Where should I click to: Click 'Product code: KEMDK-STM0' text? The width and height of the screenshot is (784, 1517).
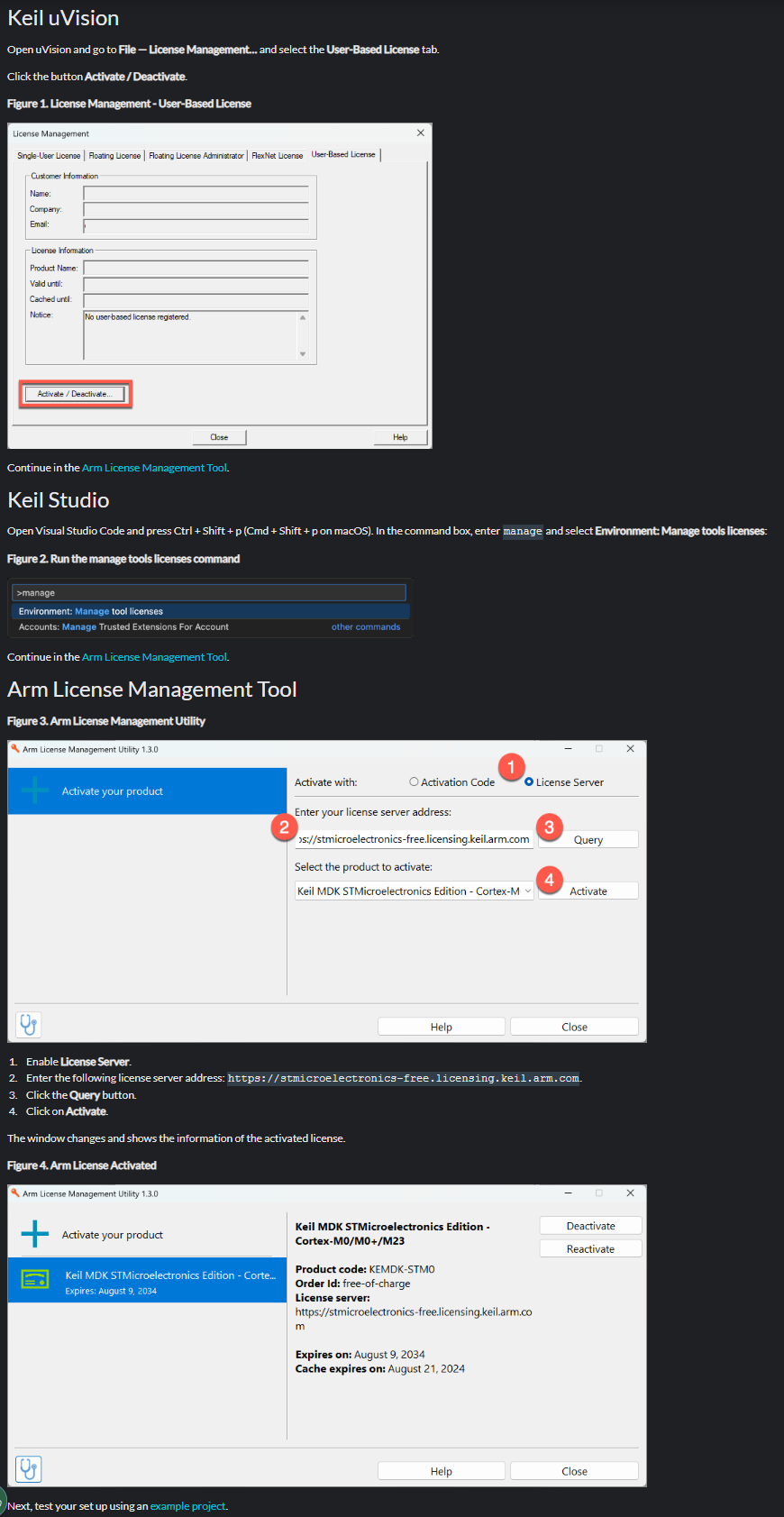(365, 1269)
